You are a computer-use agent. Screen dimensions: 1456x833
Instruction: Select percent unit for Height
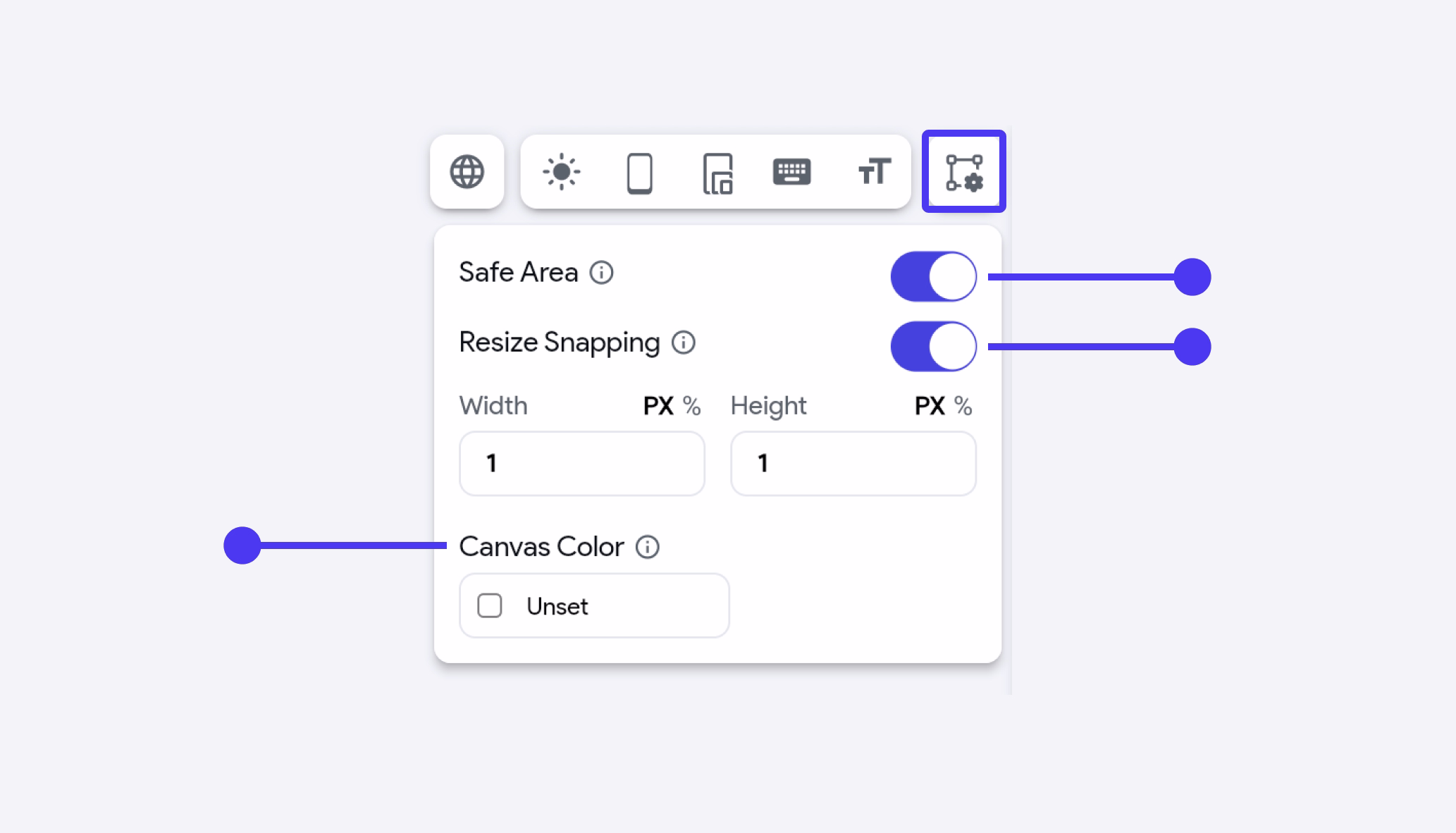pos(963,406)
